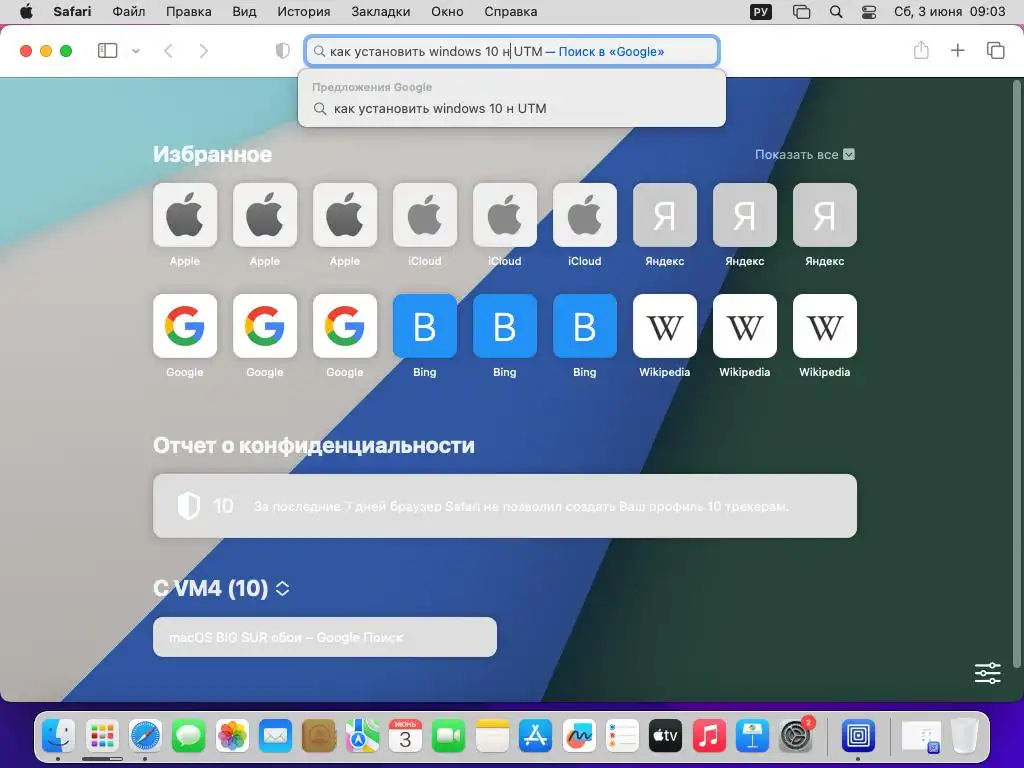Open "macOS BIG SUR обои – Google Поиск" tab
The width and height of the screenshot is (1024, 768).
click(325, 637)
